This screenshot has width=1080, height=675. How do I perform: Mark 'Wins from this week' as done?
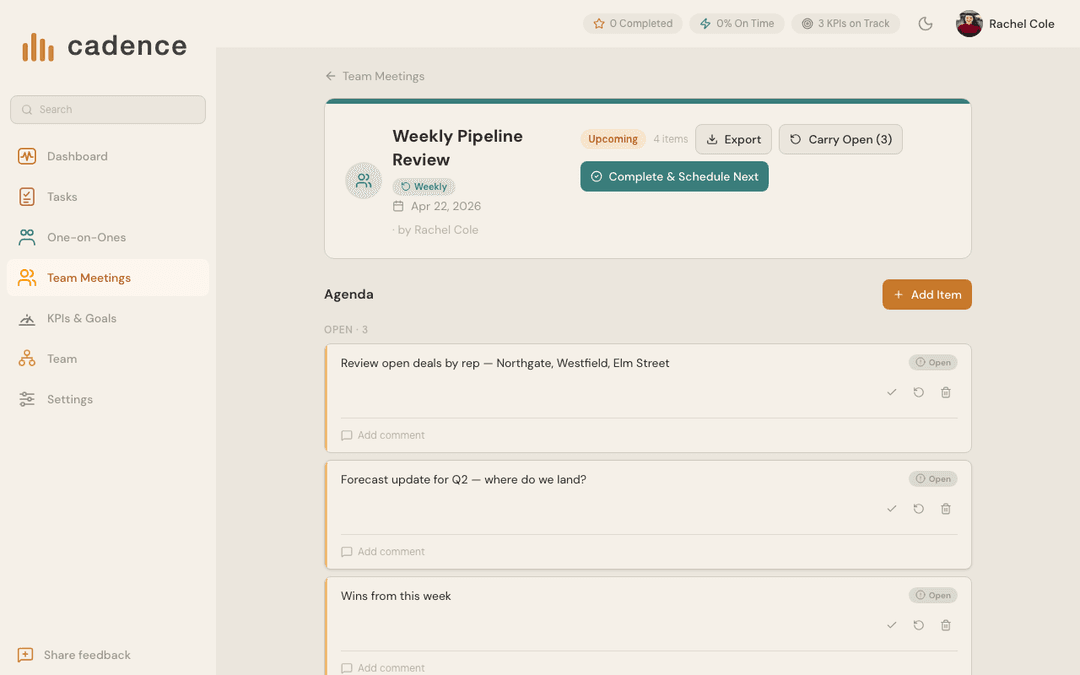891,626
